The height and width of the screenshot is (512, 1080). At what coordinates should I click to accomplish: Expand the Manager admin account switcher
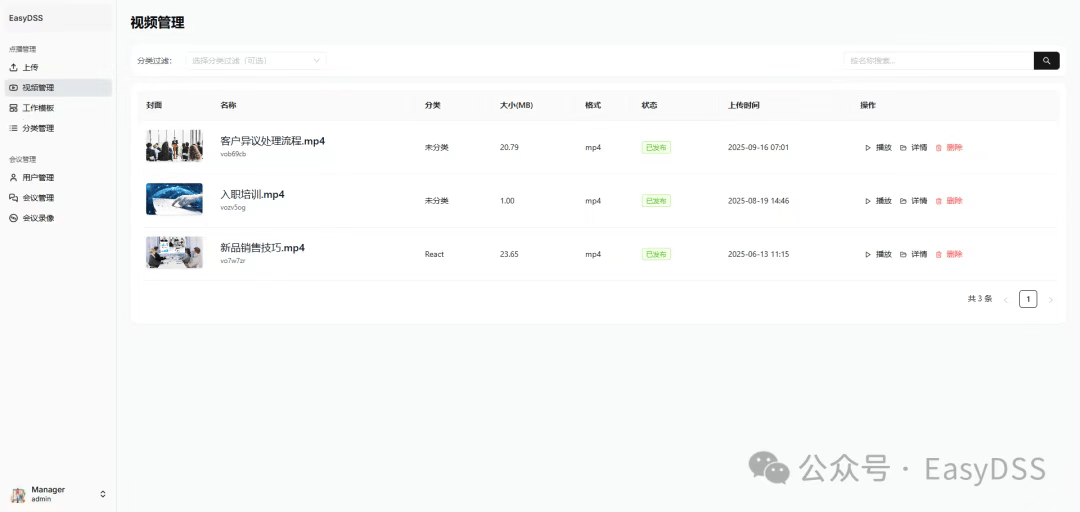(x=102, y=494)
